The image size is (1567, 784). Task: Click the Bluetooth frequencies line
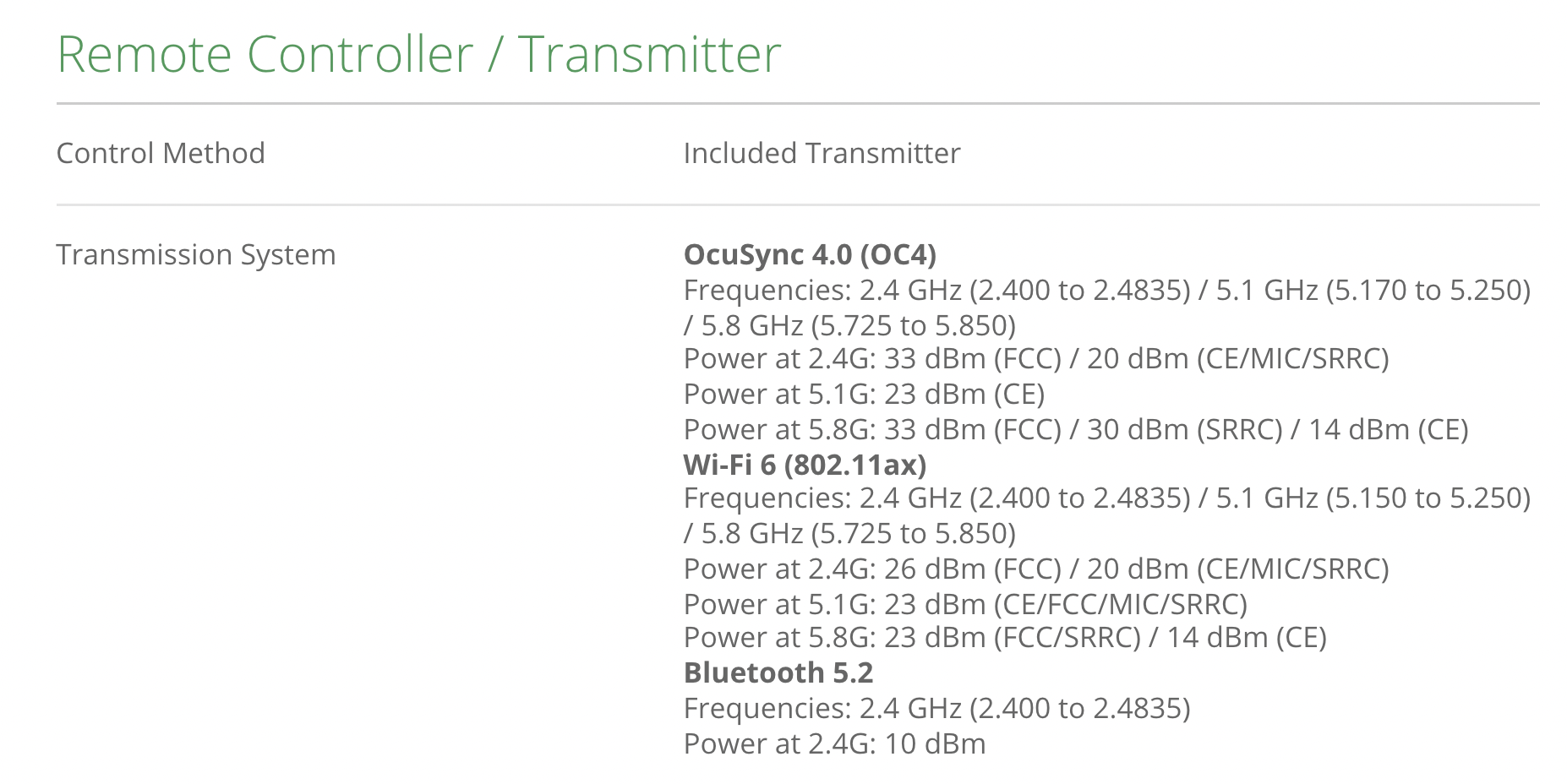point(936,708)
